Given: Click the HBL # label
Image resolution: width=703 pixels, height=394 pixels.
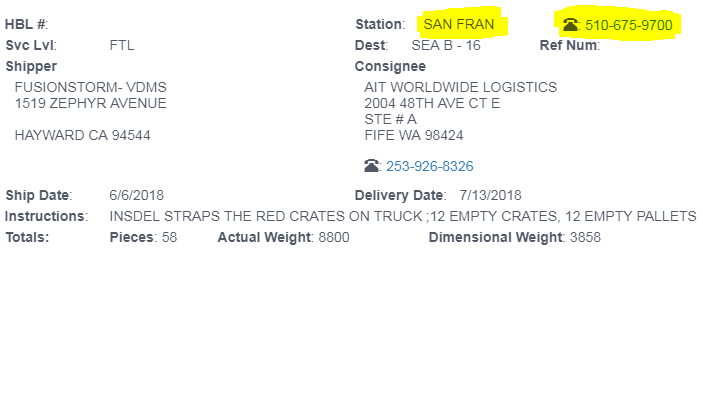Looking at the screenshot, I should [26, 24].
